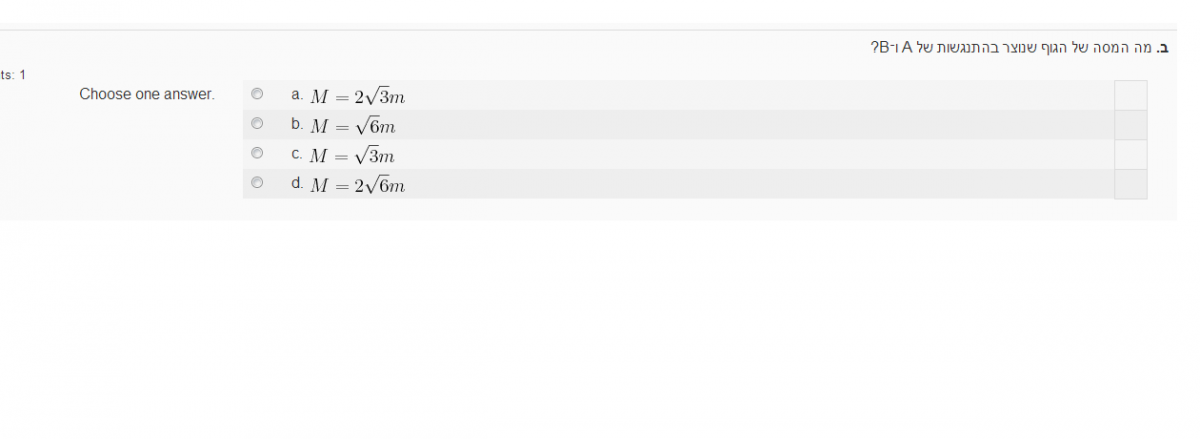
Task: Click the formula M = √3m
Action: (352, 156)
